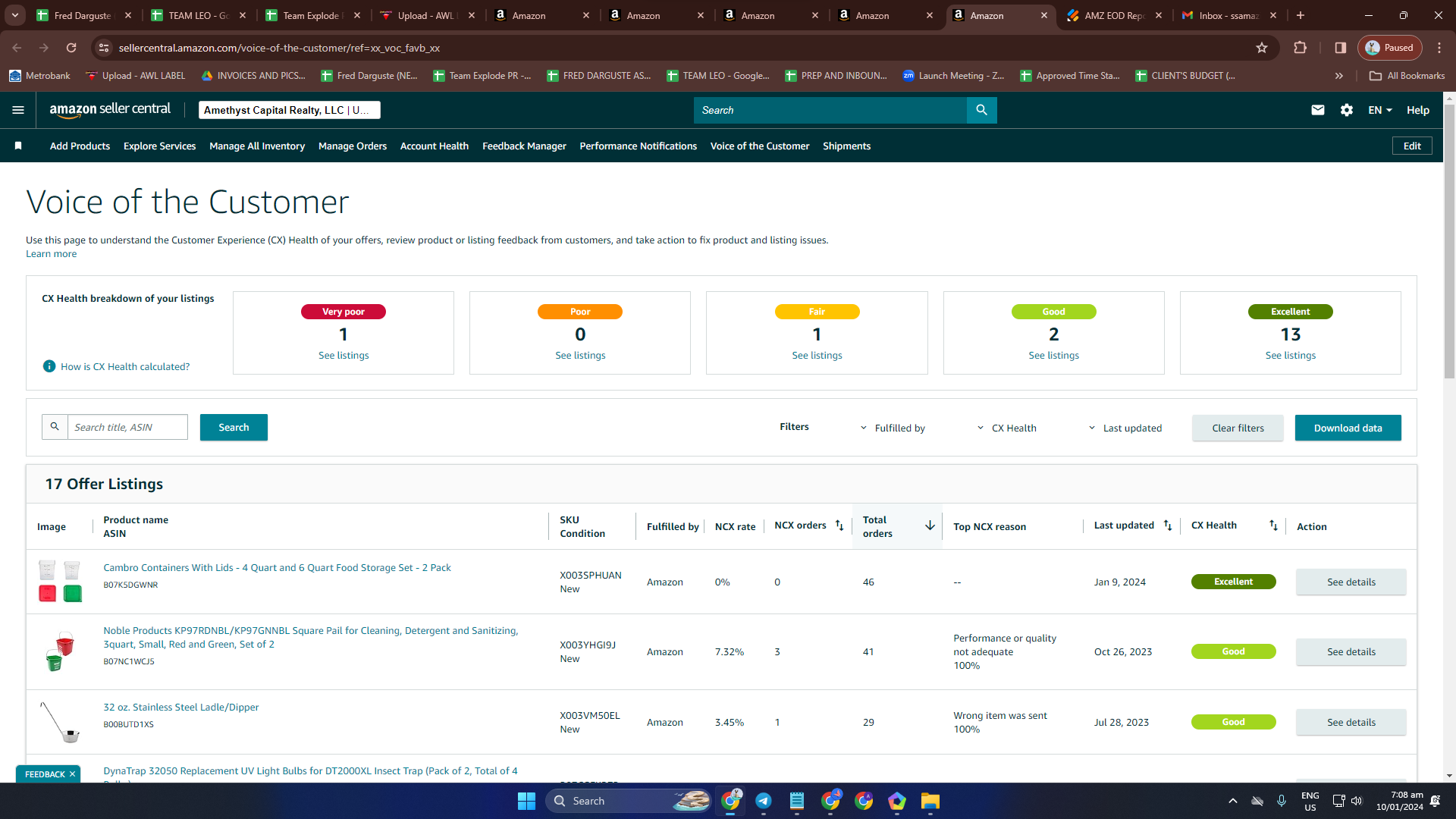The image size is (1456, 819).
Task: Click Clear filters button
Action: pos(1238,428)
